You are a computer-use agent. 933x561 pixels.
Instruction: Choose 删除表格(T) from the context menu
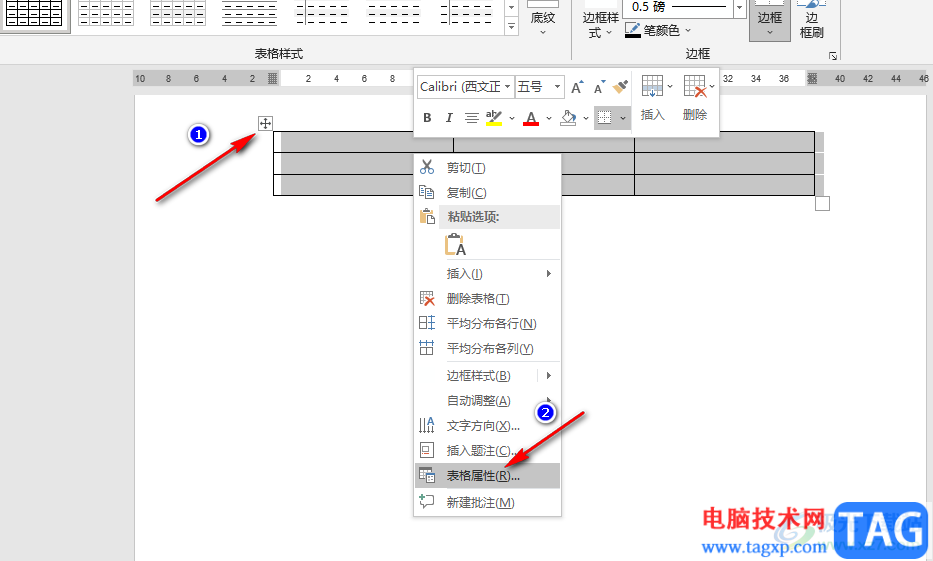(487, 299)
